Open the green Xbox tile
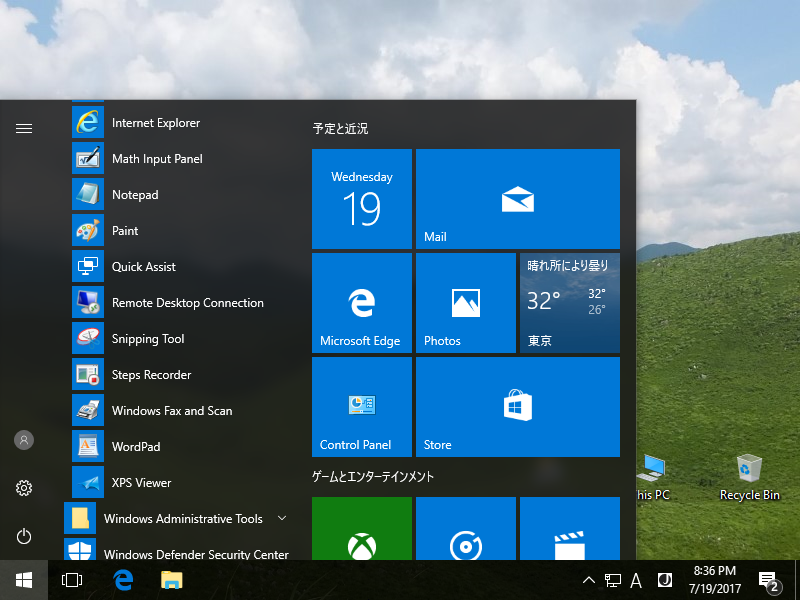 coord(362,529)
